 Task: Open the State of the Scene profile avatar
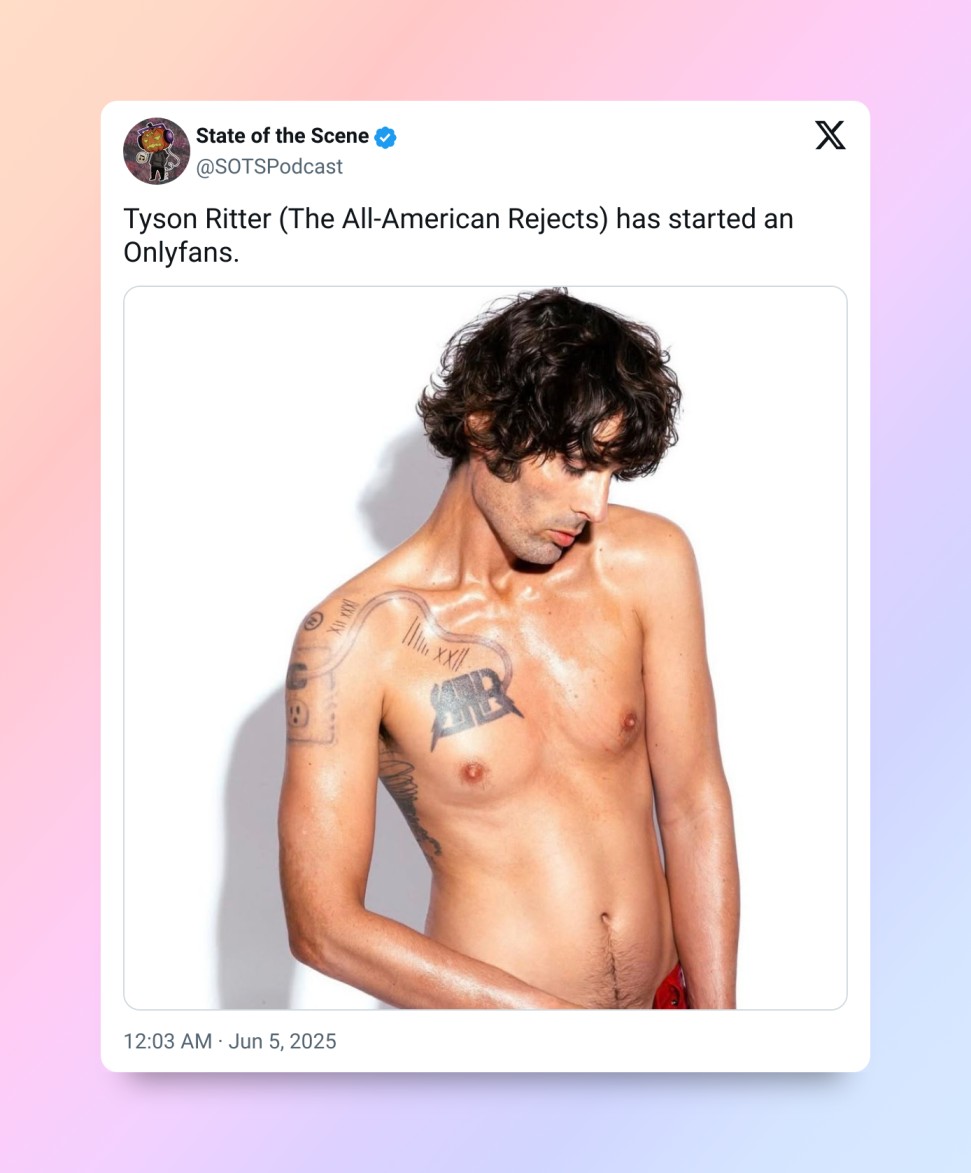pos(156,151)
